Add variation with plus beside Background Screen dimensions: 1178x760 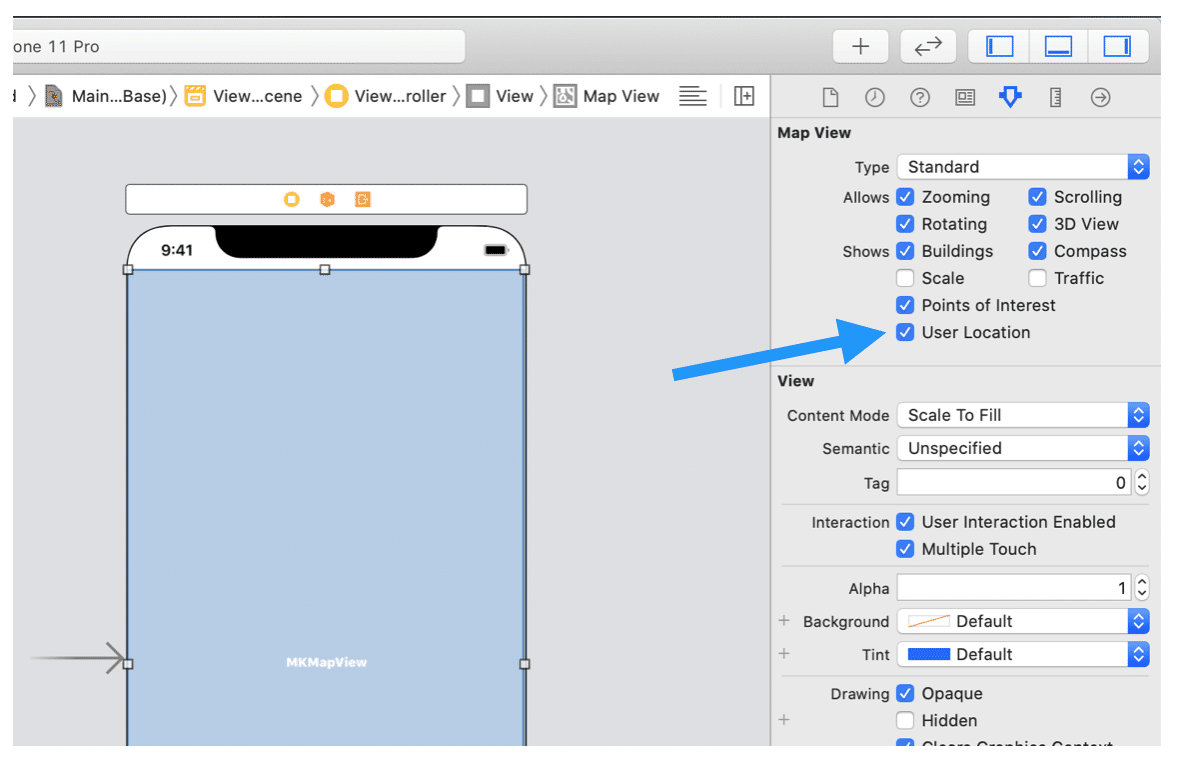click(784, 620)
